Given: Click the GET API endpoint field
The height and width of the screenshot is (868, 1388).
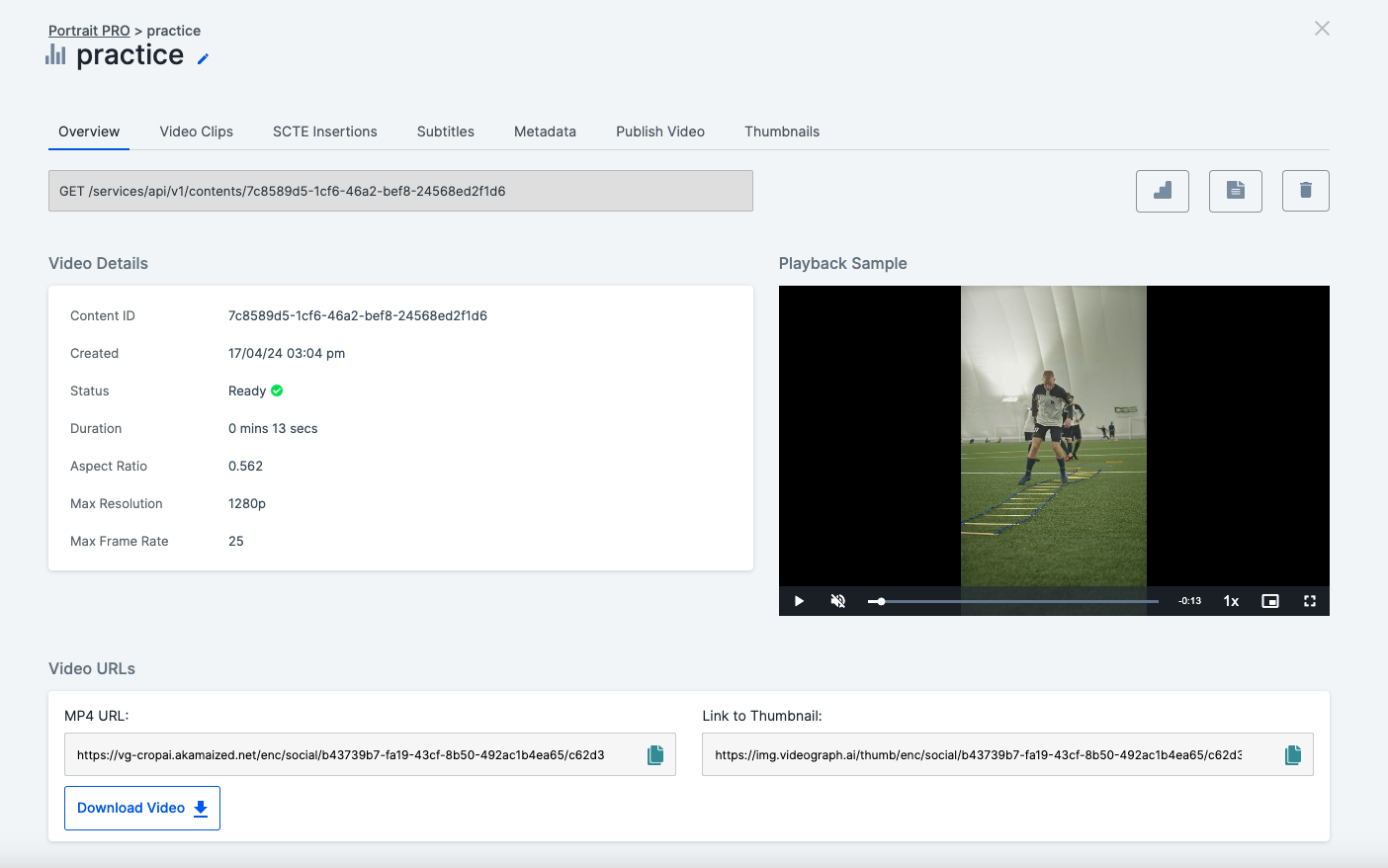Looking at the screenshot, I should (400, 191).
